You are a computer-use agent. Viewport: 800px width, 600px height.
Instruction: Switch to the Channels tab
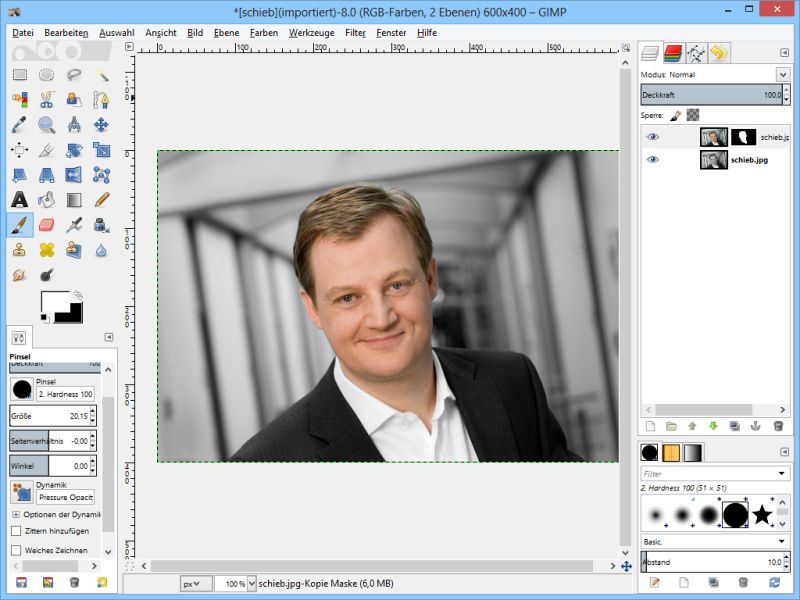673,53
